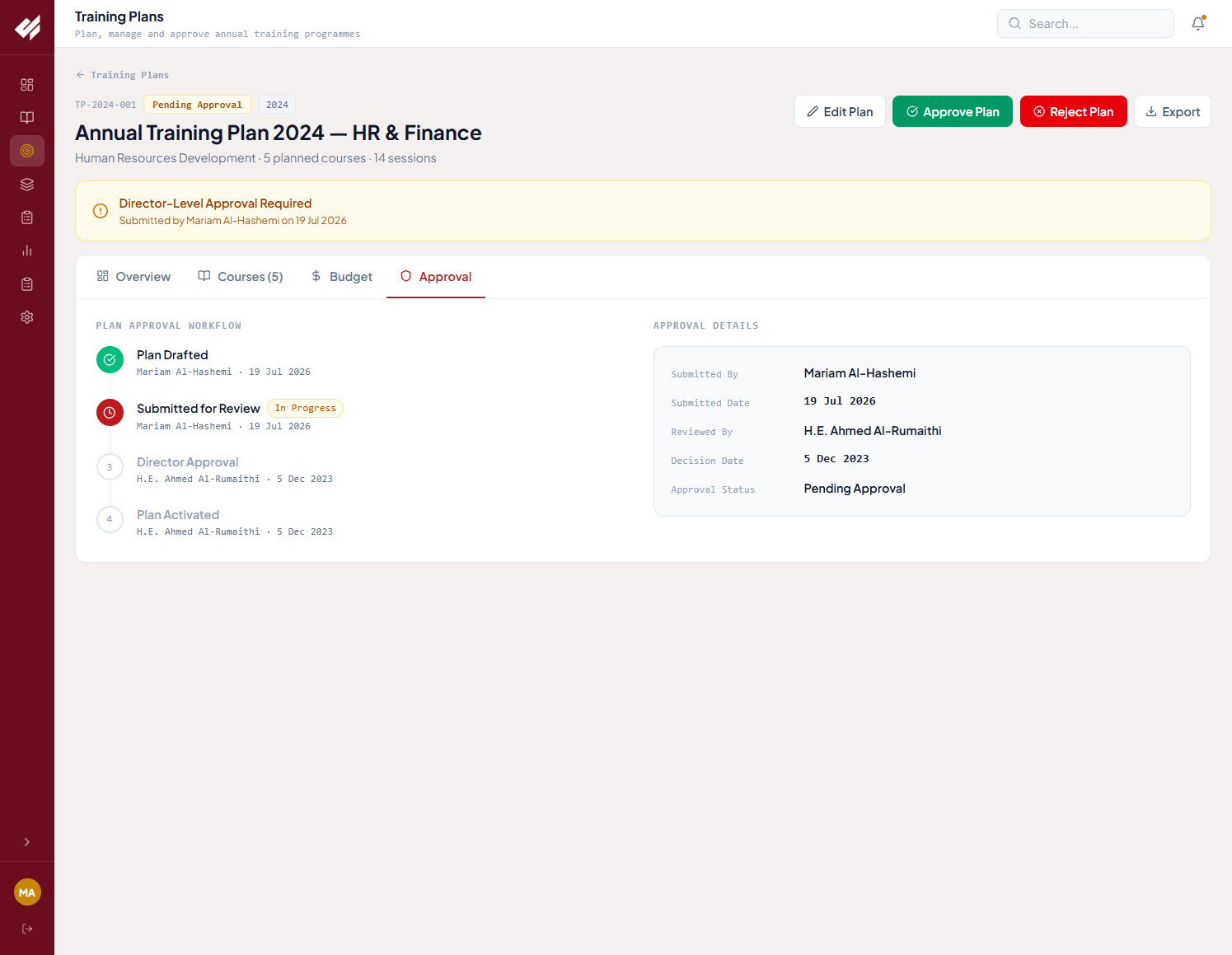Open the stacked layers icon in the sidebar
This screenshot has width=1232, height=955.
click(x=27, y=185)
